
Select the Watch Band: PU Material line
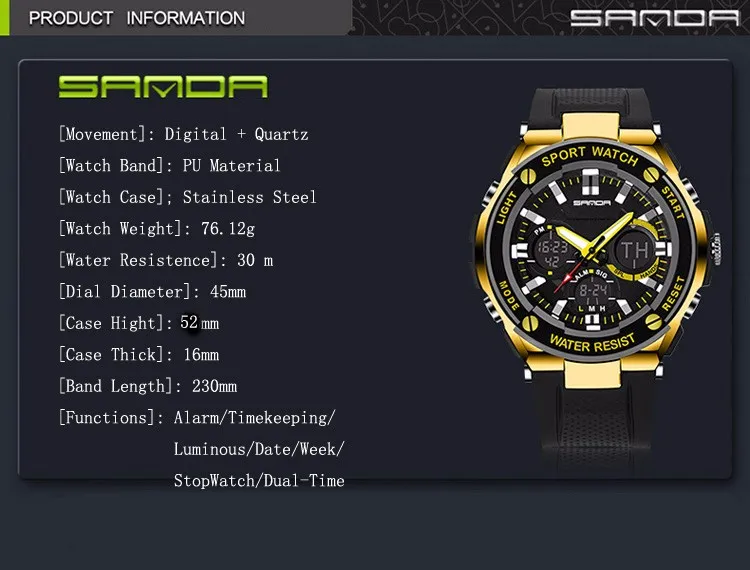pyautogui.click(x=169, y=166)
